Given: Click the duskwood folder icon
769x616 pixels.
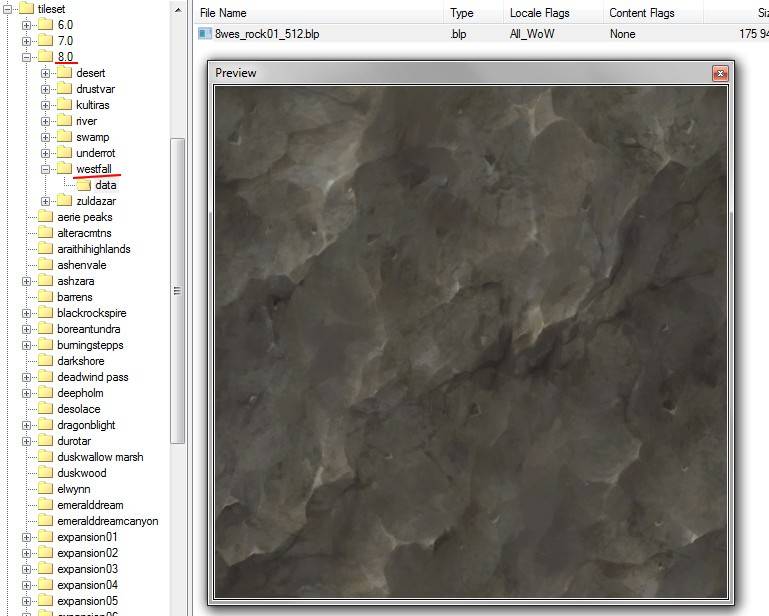Looking at the screenshot, I should coord(45,473).
